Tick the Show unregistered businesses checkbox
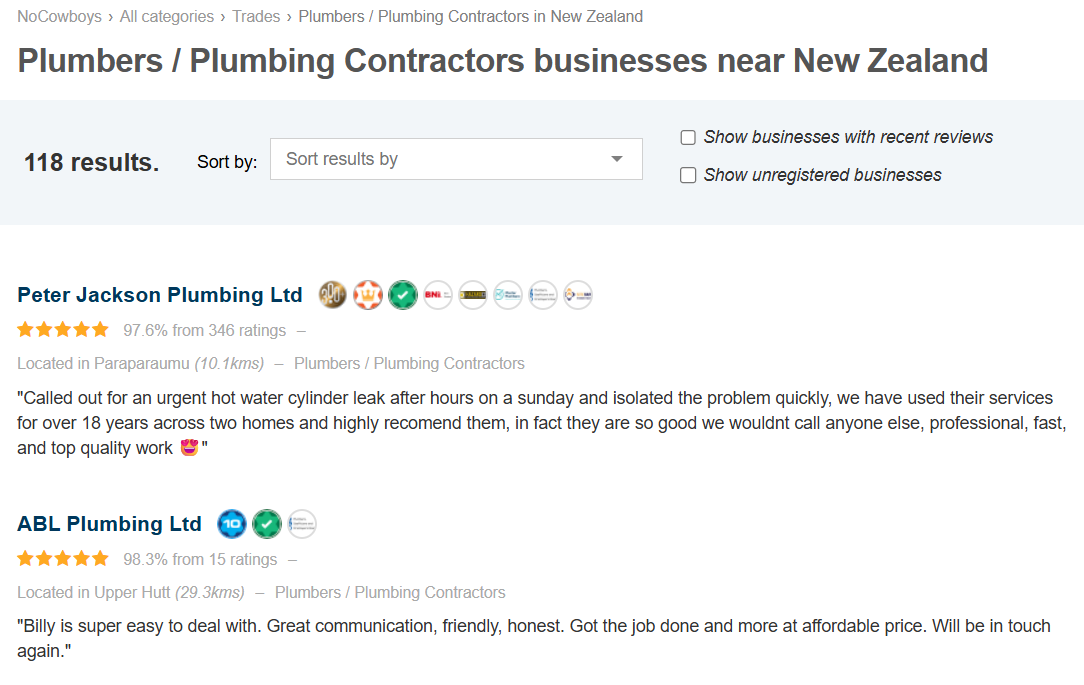Image resolution: width=1084 pixels, height=685 pixels. point(688,176)
